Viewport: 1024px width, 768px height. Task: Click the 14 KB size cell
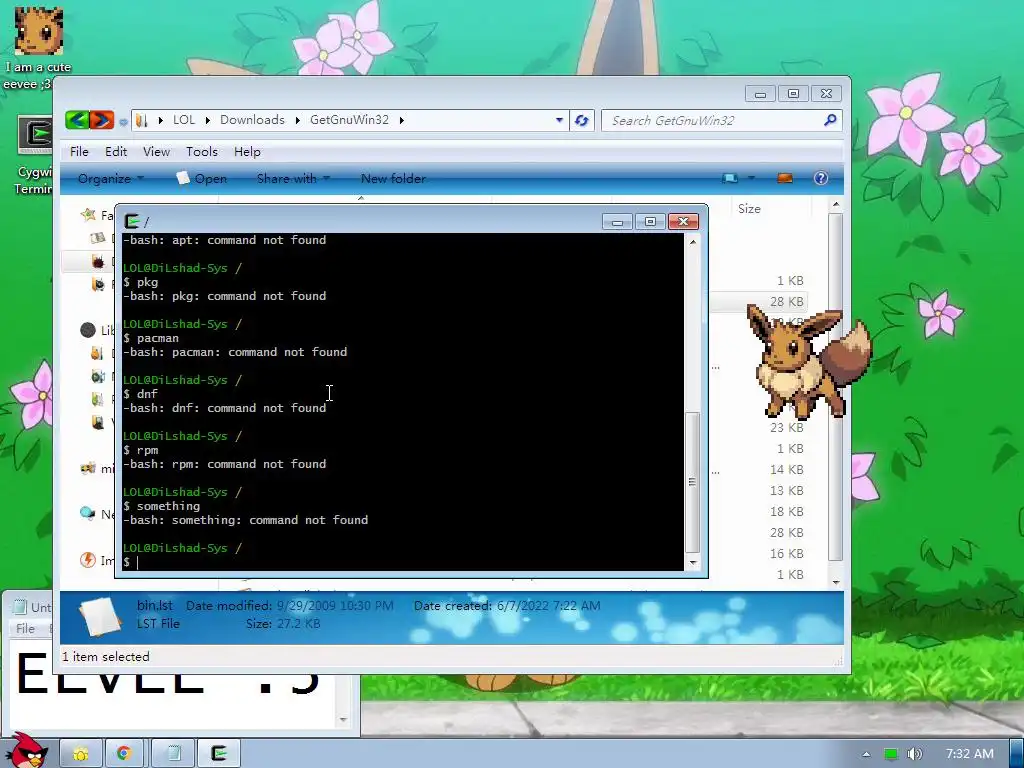[786, 470]
